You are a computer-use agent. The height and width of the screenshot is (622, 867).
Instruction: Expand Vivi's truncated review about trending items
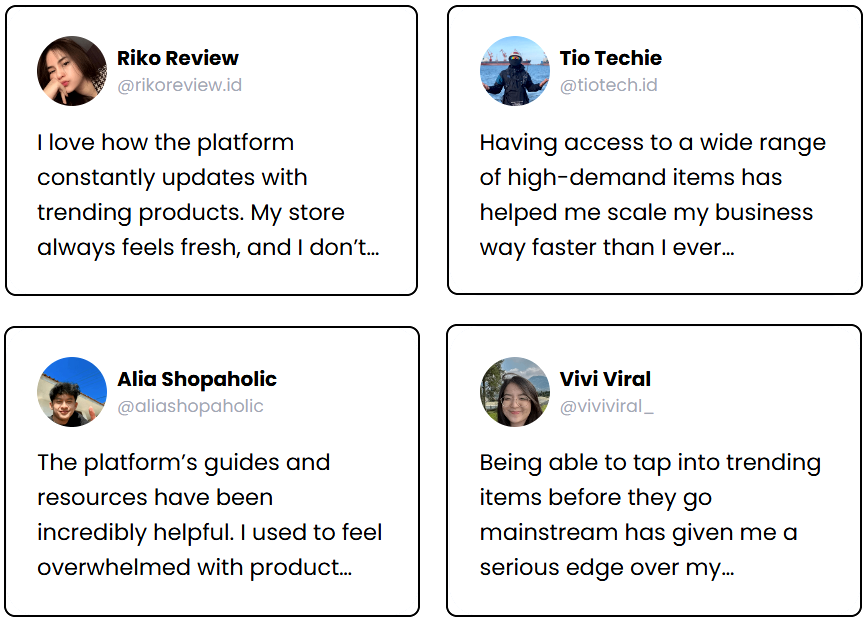click(650, 515)
